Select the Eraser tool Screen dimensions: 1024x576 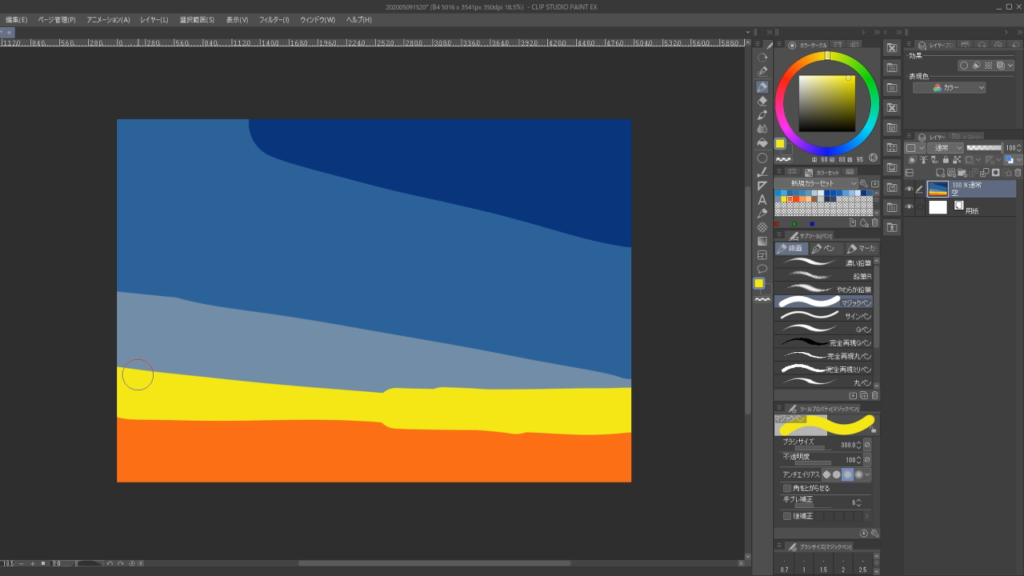pyautogui.click(x=762, y=101)
